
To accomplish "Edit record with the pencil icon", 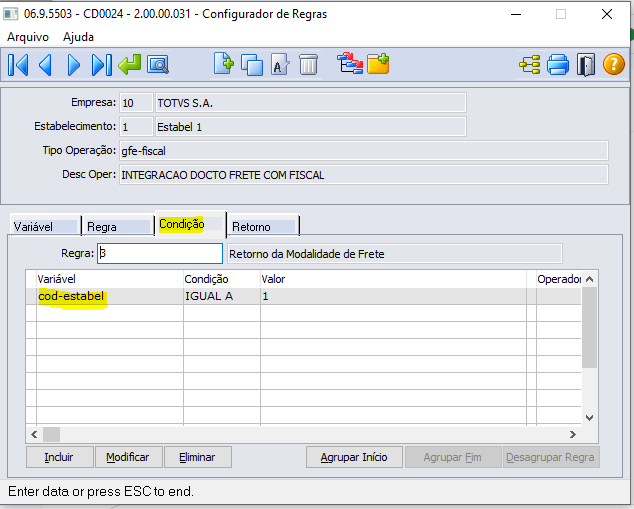I will click(280, 65).
